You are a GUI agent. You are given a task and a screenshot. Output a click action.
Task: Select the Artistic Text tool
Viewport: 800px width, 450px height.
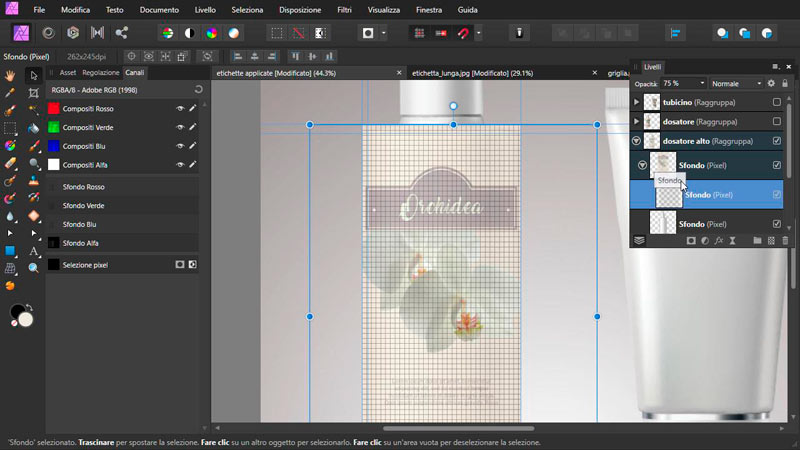pyautogui.click(x=34, y=251)
